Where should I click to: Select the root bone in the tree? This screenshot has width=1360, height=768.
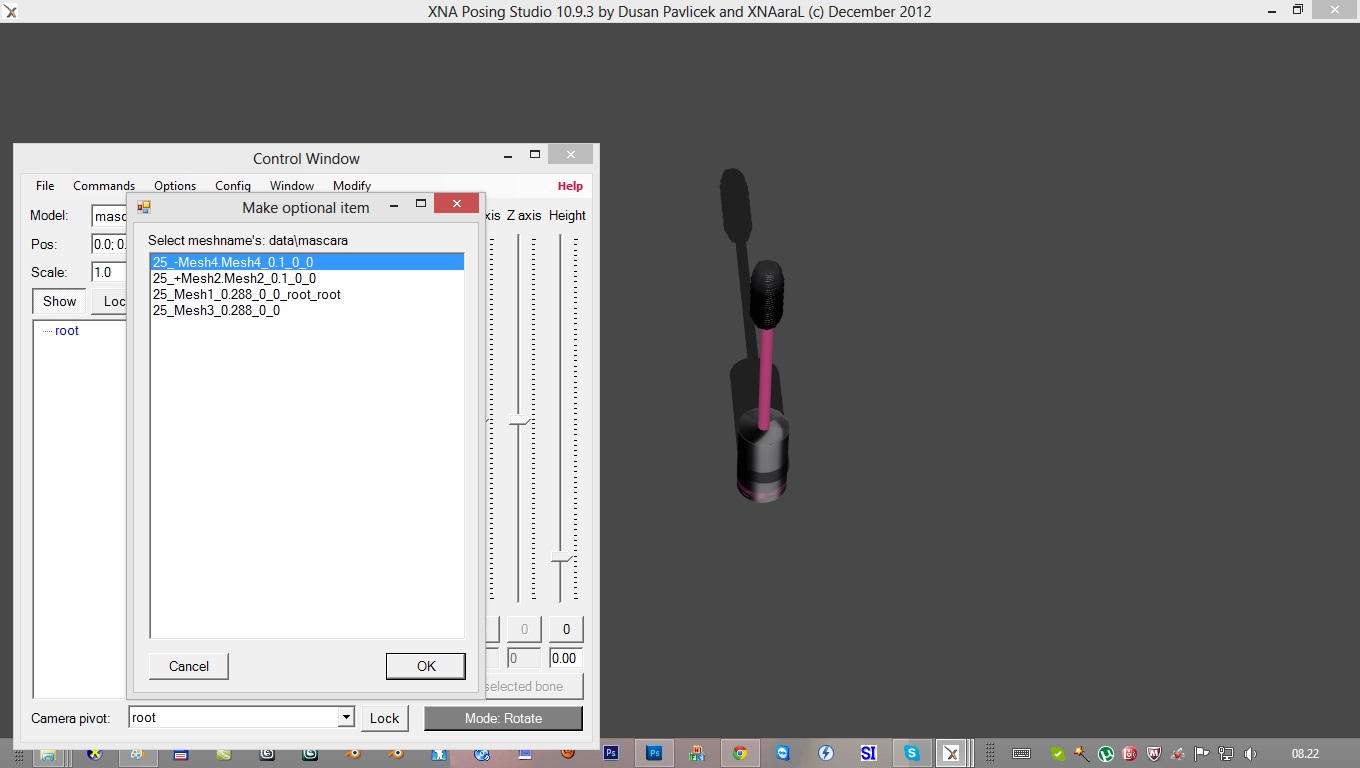point(67,331)
